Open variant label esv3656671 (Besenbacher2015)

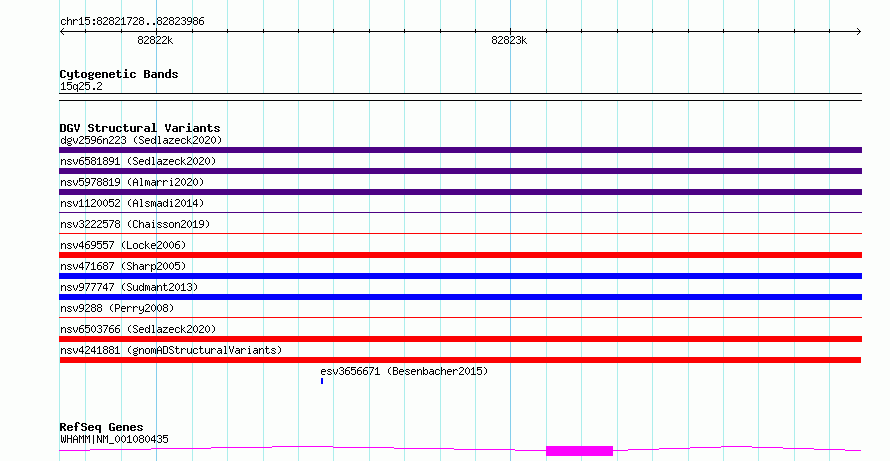(x=404, y=371)
